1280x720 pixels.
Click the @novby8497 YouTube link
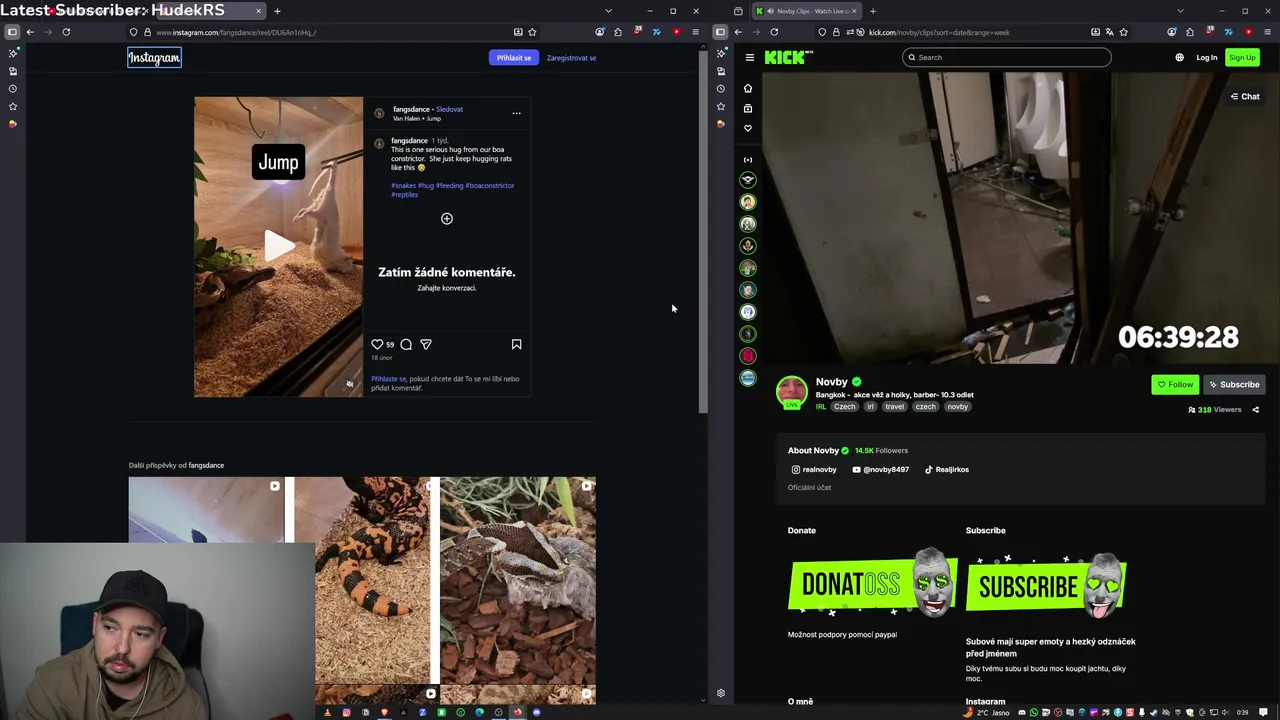pos(881,469)
